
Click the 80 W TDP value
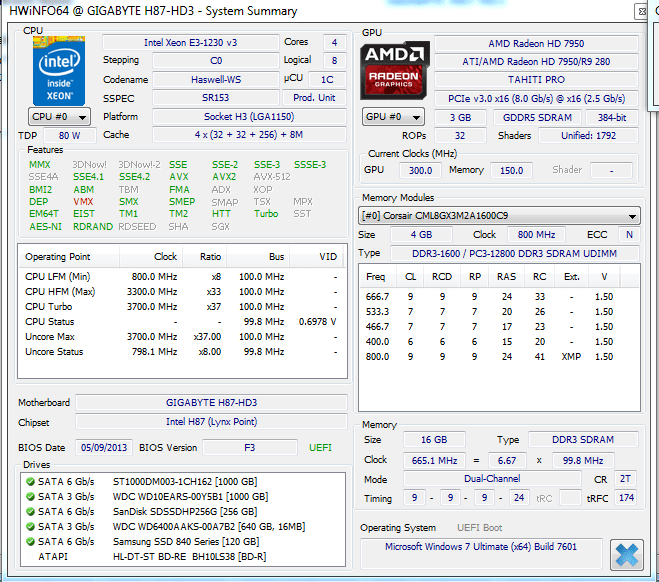[70, 136]
